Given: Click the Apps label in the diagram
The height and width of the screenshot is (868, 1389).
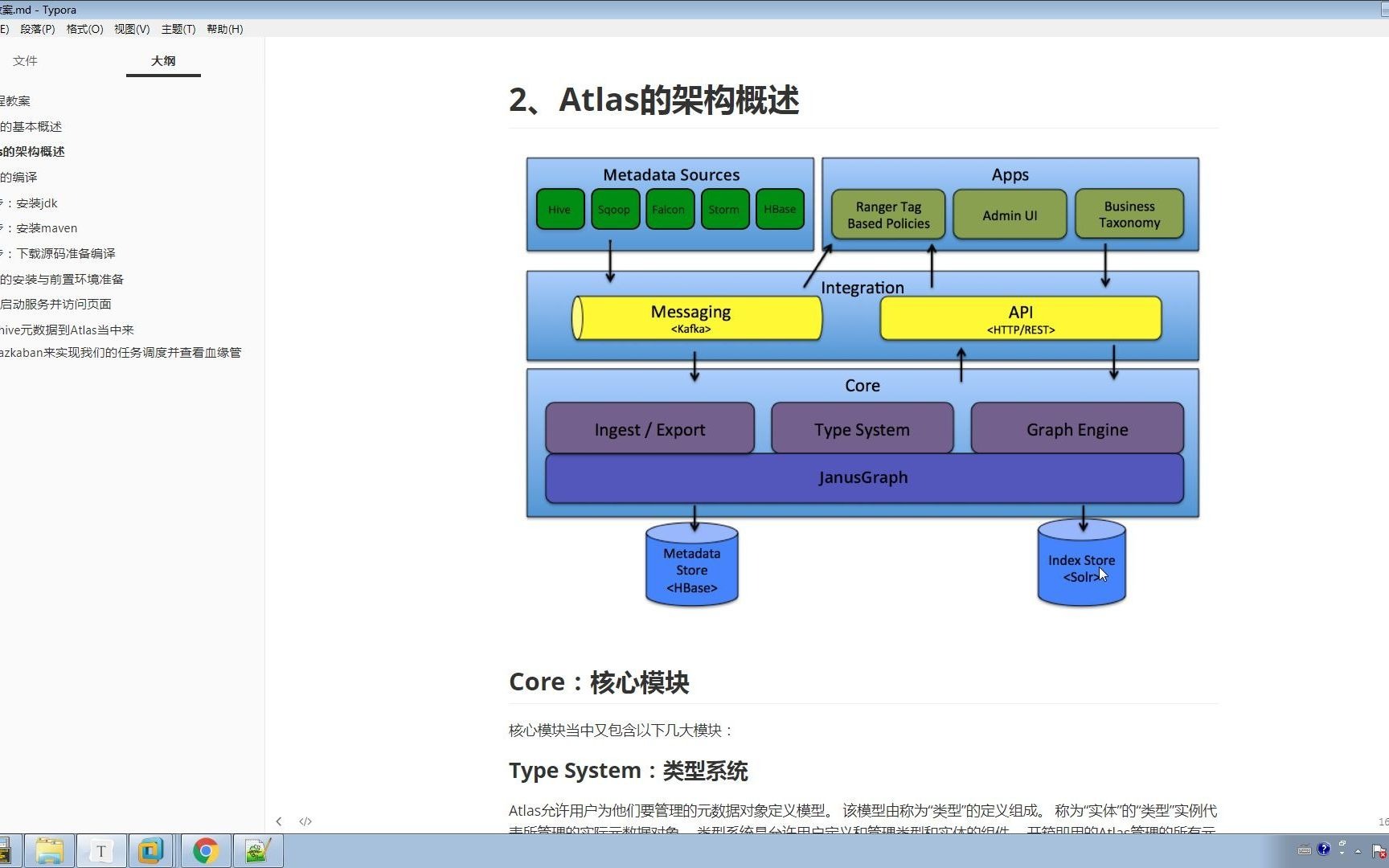Looking at the screenshot, I should [1010, 174].
